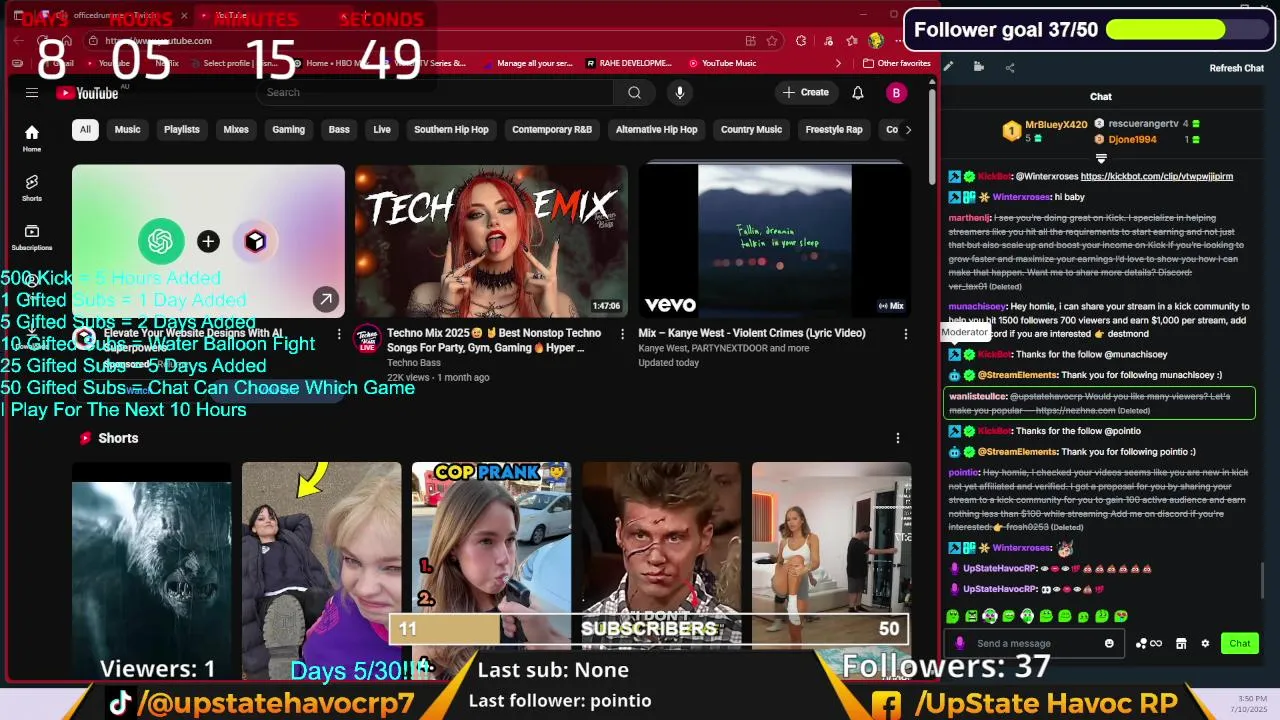The image size is (1280, 720).
Task: Close the officedrummer Twitch browser tab
Action: pyautogui.click(x=184, y=15)
